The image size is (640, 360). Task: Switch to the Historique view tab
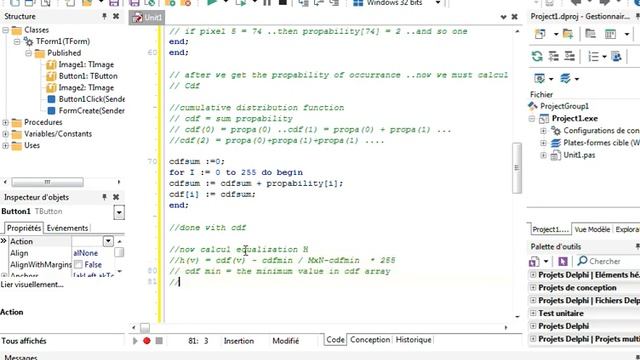413,340
